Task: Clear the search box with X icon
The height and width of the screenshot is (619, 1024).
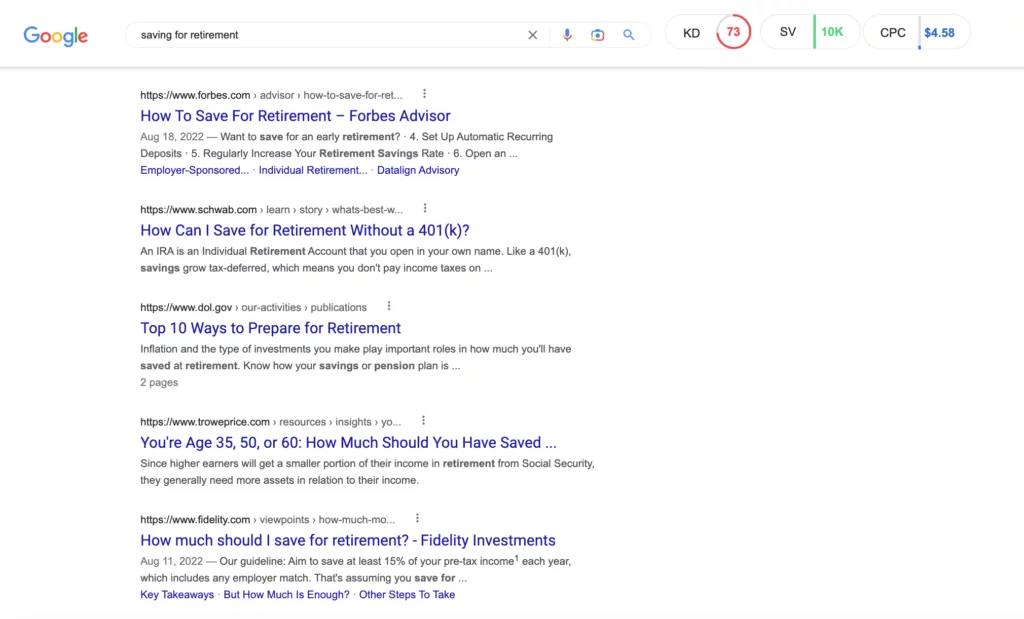Action: click(x=532, y=35)
